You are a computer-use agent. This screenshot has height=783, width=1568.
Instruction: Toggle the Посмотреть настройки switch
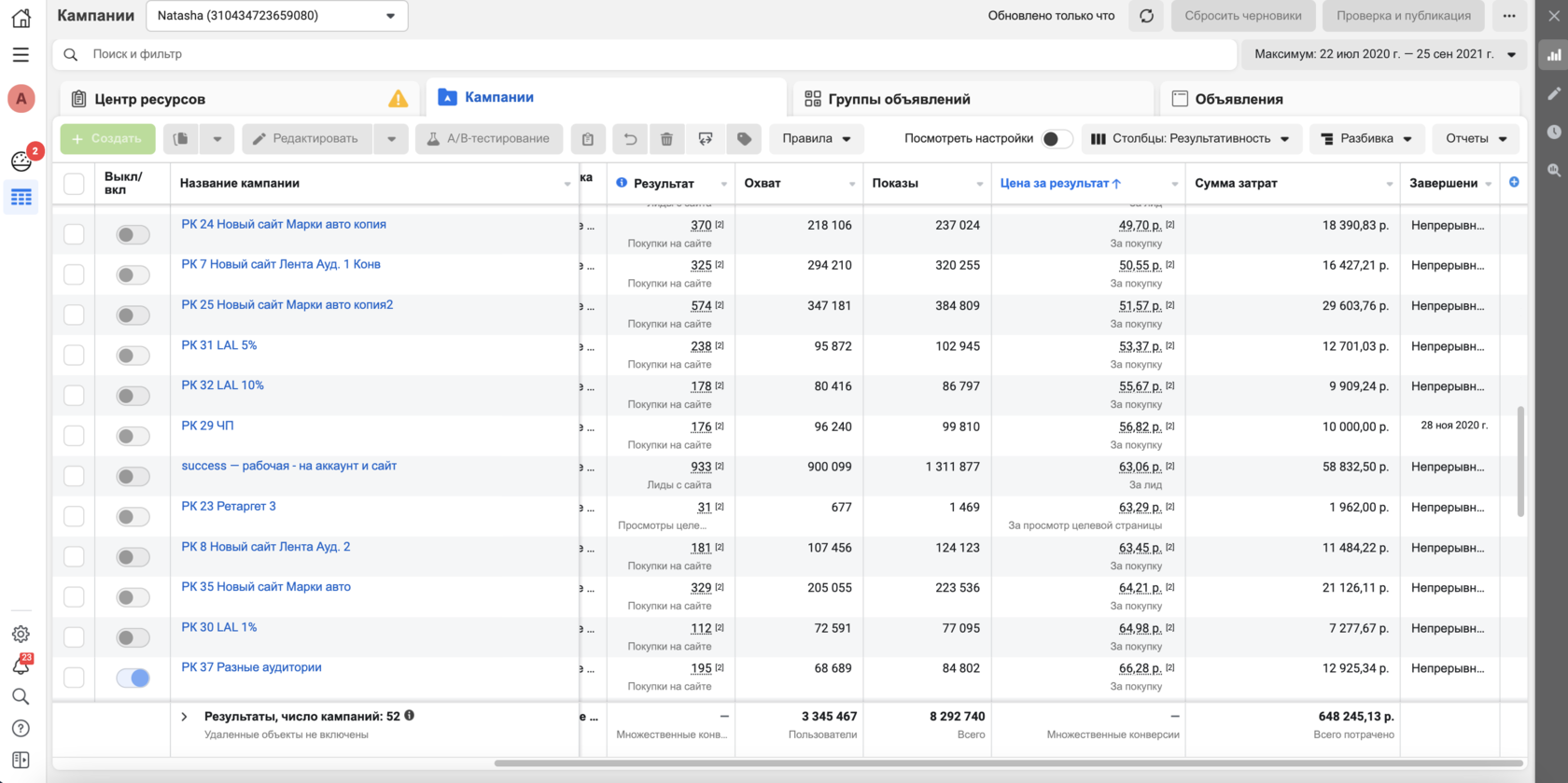pos(1057,139)
